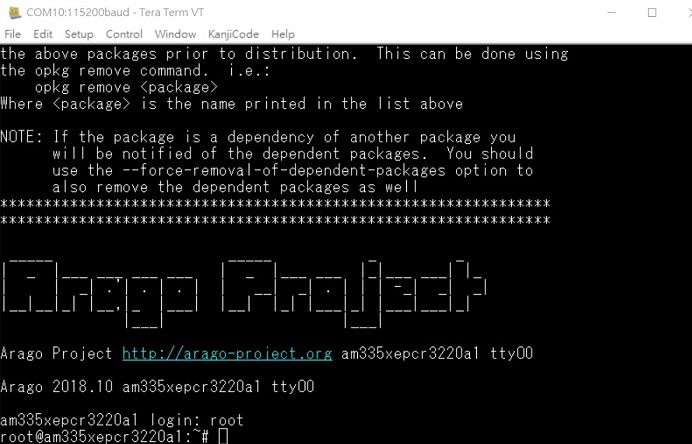This screenshot has height=444, width=692.
Task: Open the Control menu
Action: pos(124,34)
